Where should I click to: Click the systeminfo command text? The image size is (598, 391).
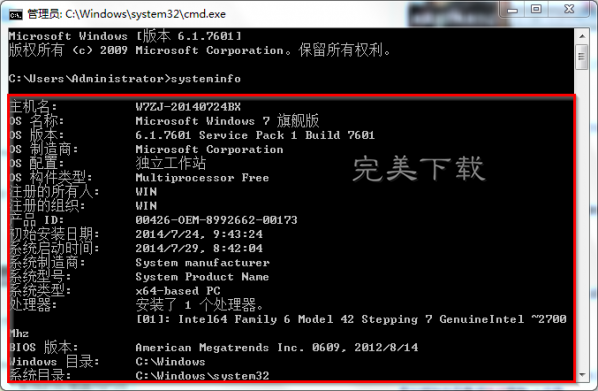[206, 79]
